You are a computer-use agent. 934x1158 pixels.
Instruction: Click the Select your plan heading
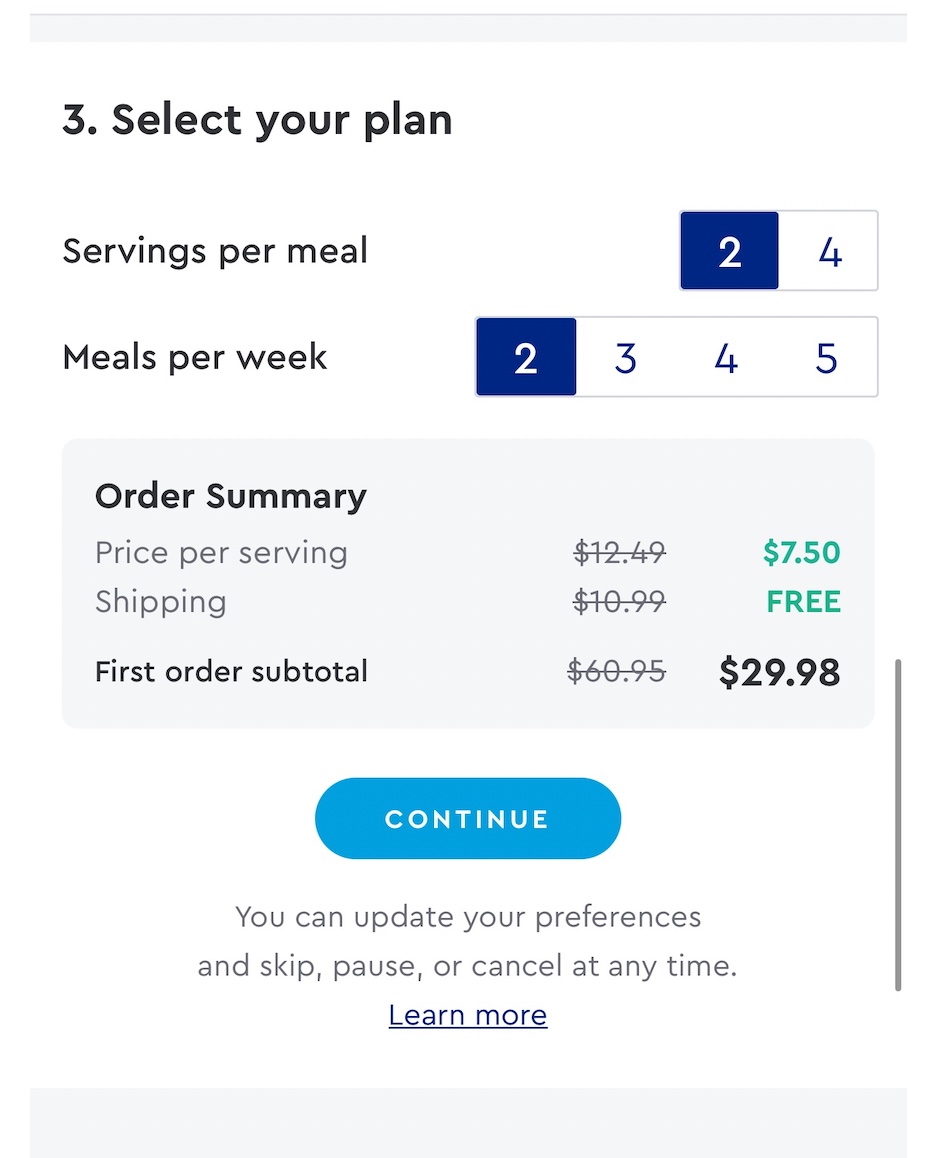point(256,119)
